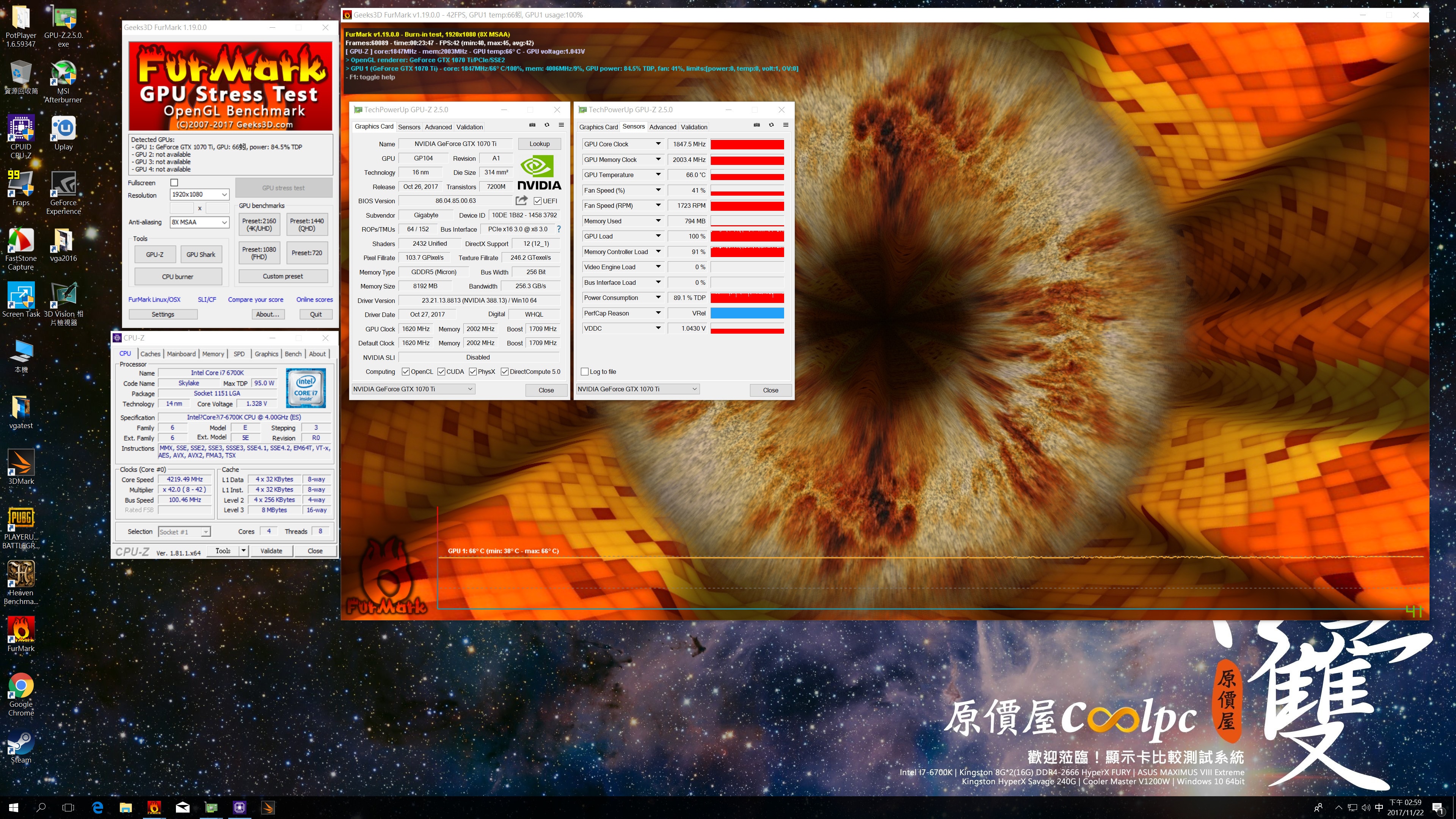Expand the GPU Core Clock sensor dropdown

659,144
